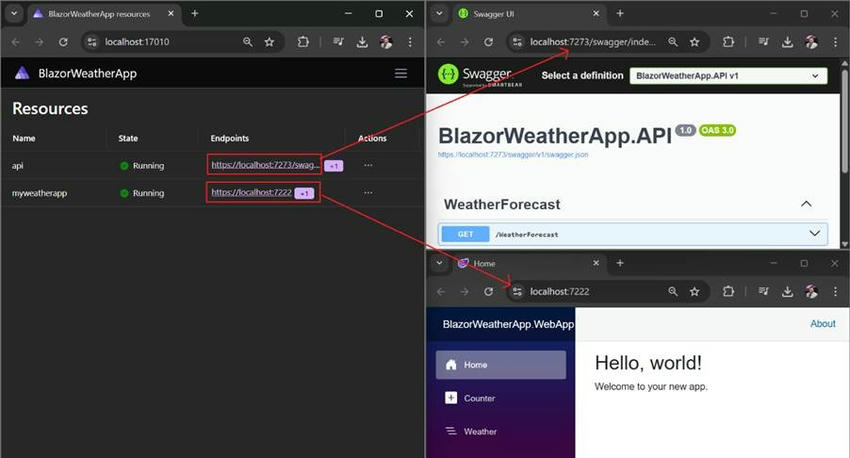Select the Home browser tab

(529, 263)
